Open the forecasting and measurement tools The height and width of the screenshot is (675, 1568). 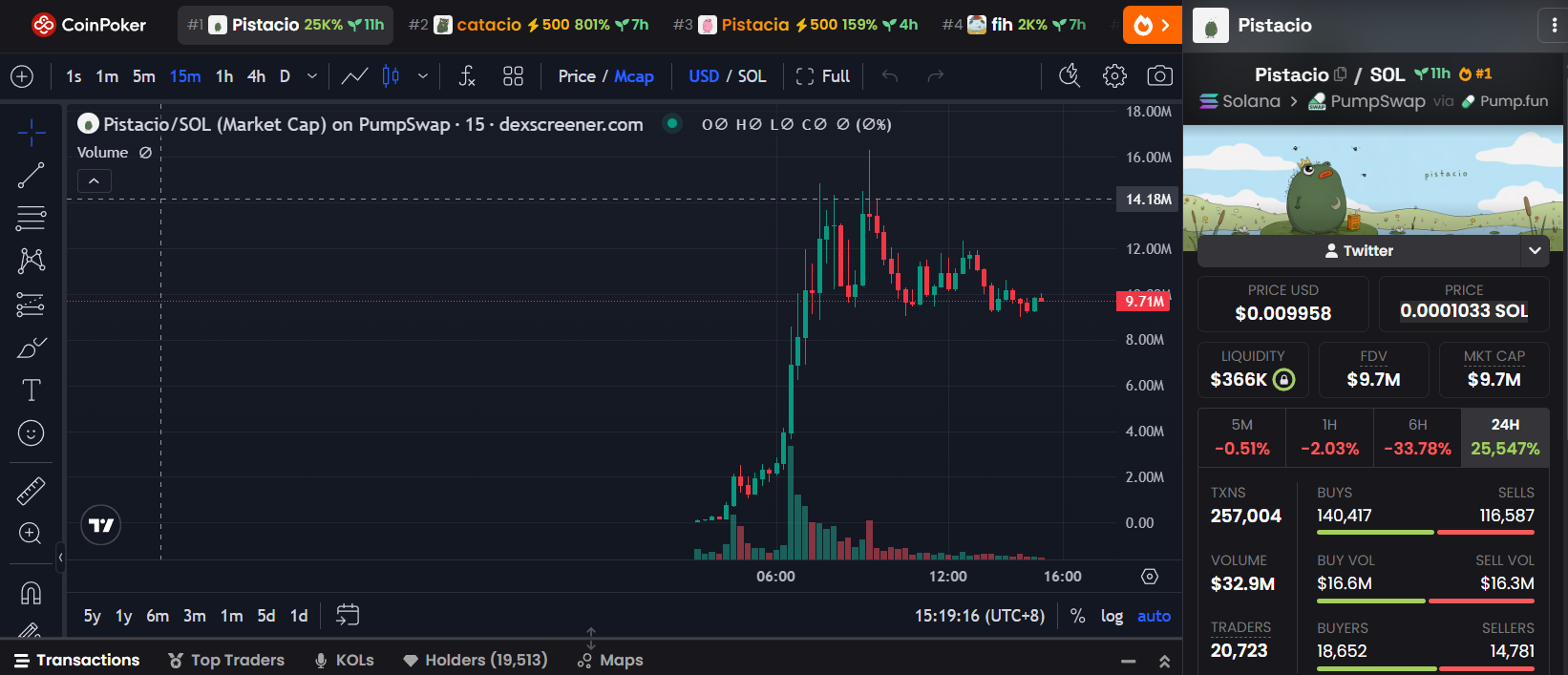tap(31, 304)
